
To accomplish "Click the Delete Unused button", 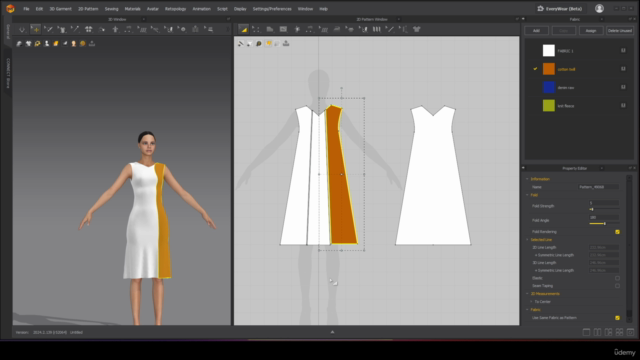I will (620, 31).
